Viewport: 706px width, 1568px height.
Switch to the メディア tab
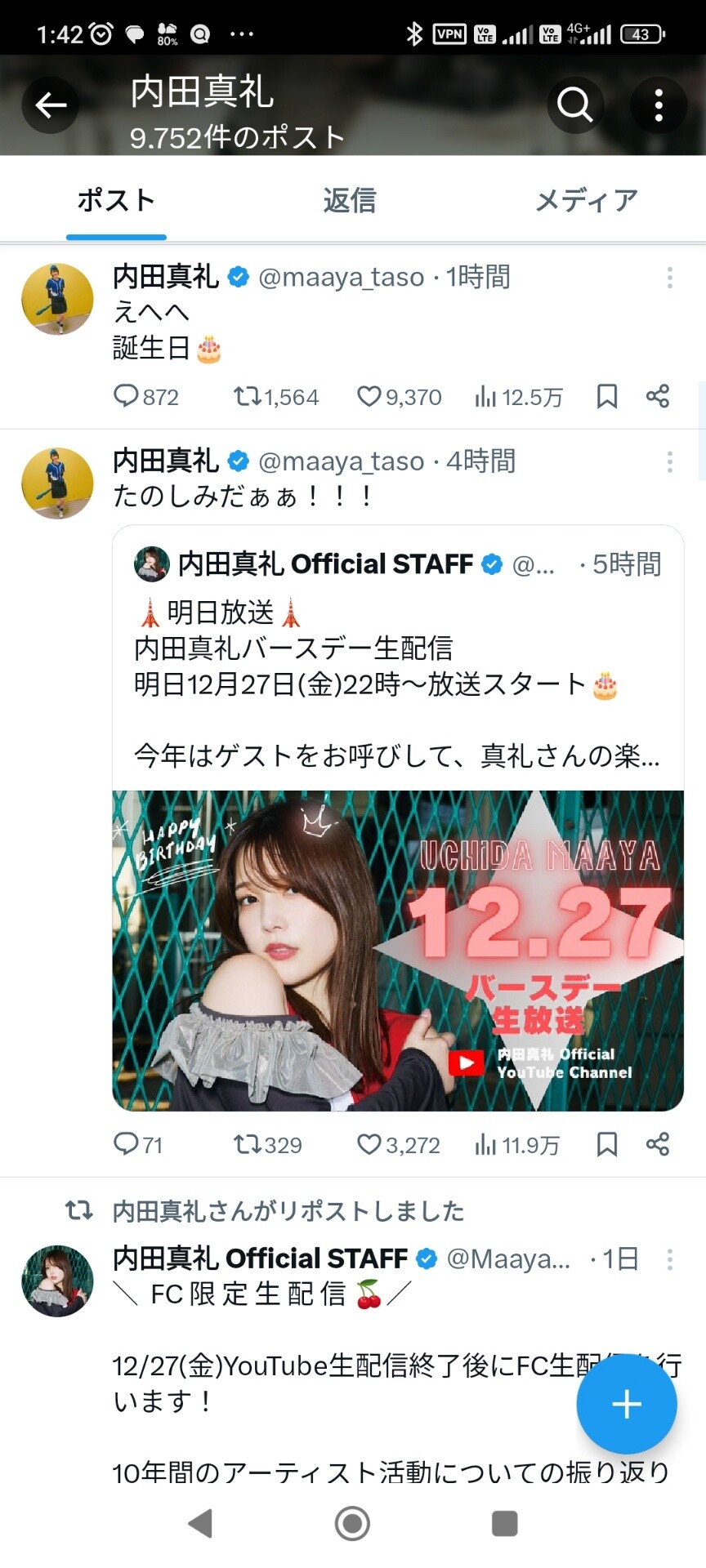(586, 201)
